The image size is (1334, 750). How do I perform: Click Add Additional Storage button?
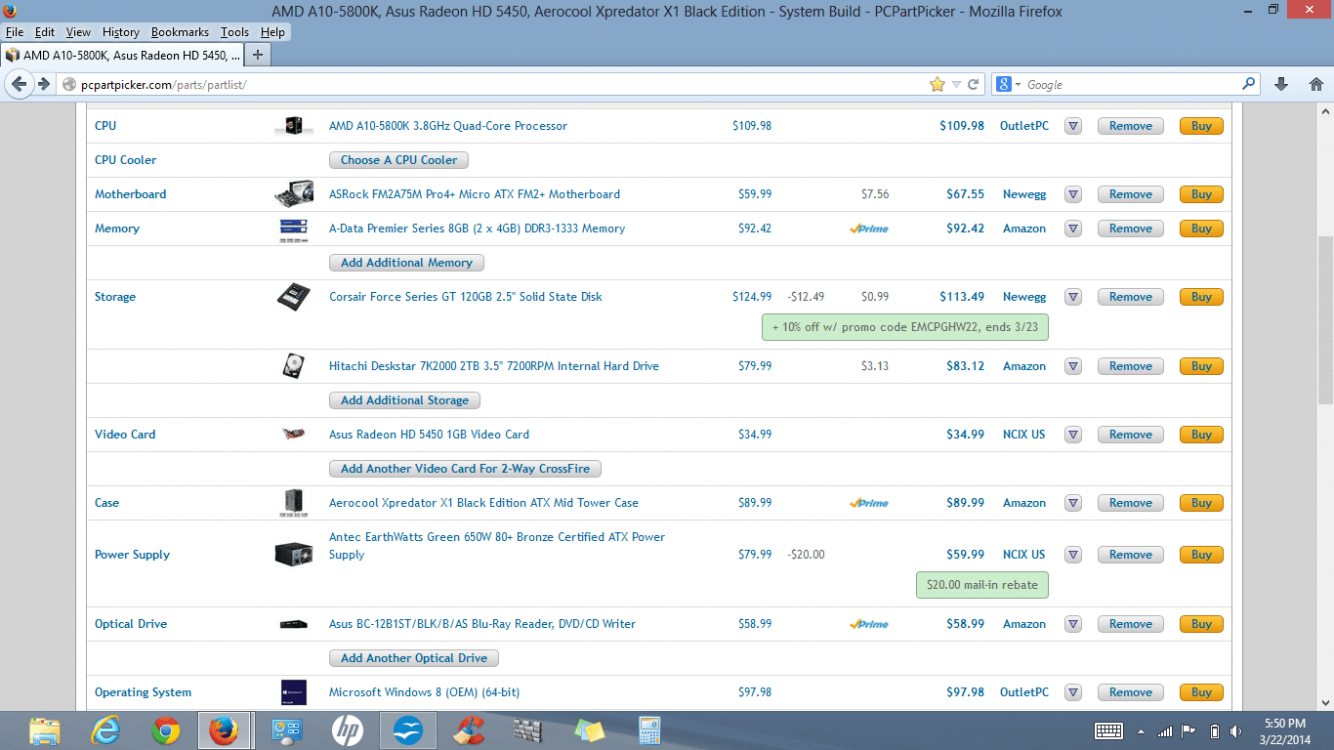point(405,400)
